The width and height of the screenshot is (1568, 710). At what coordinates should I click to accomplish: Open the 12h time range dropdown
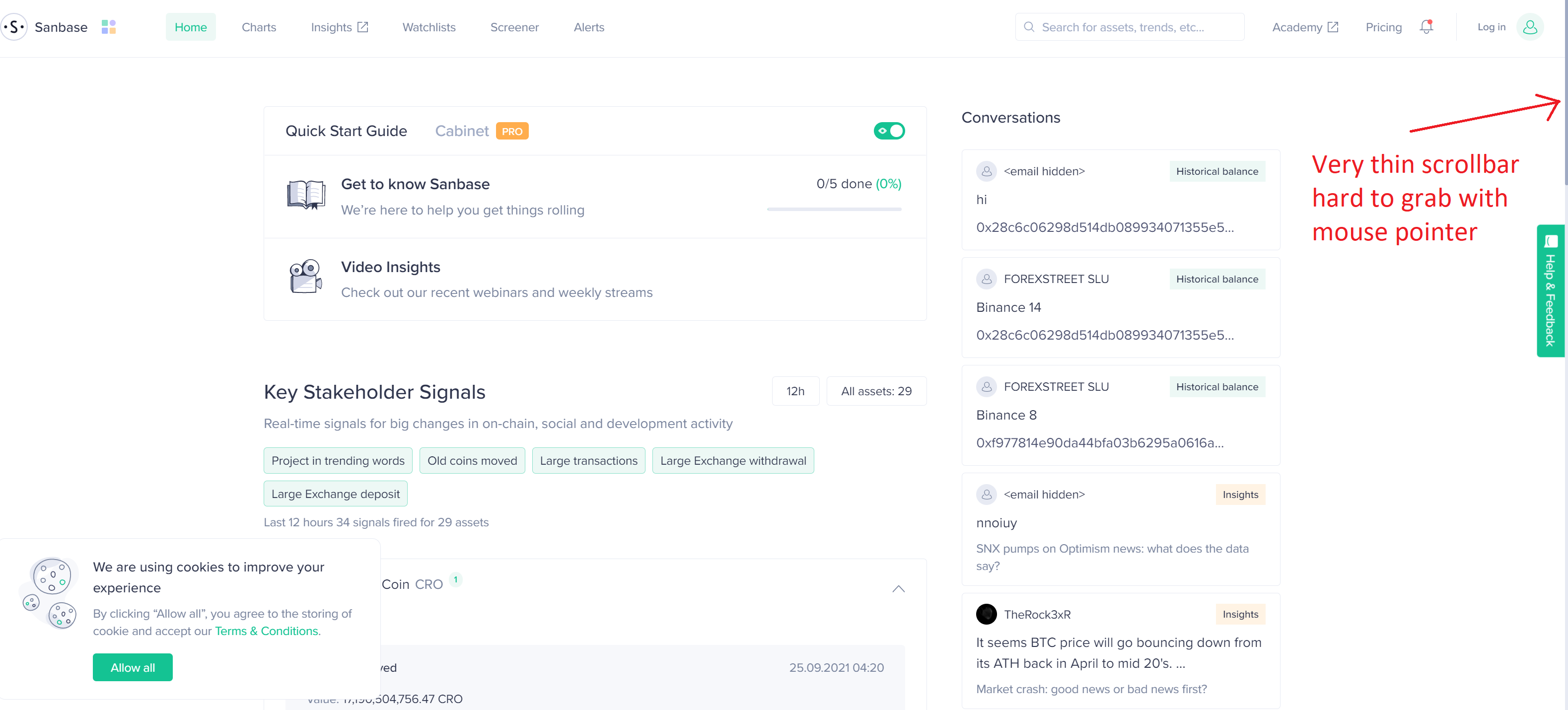(x=795, y=391)
